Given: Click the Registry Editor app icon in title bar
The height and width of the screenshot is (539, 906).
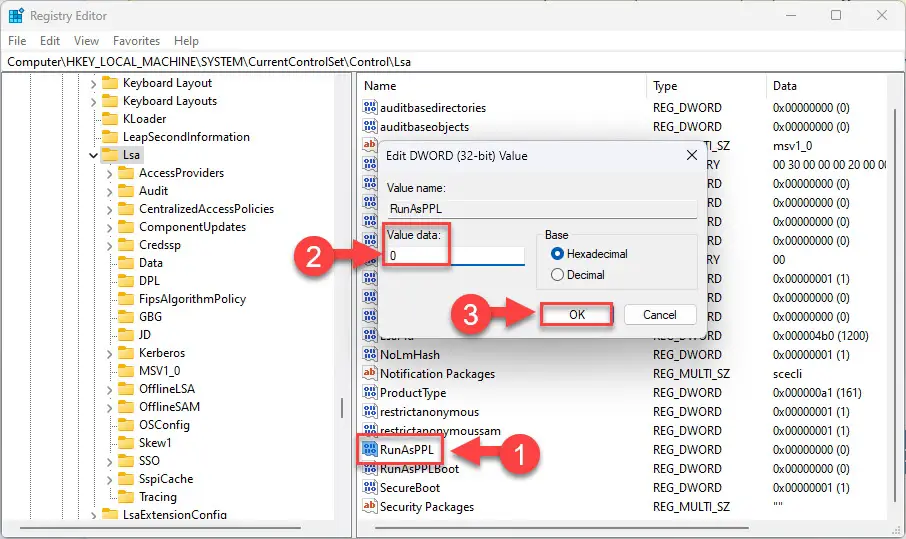Looking at the screenshot, I should pos(16,16).
